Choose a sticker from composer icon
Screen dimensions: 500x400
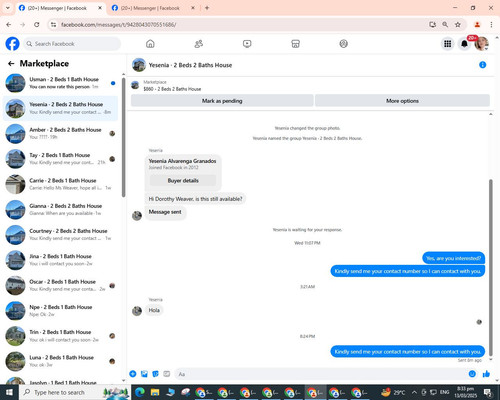click(155, 374)
